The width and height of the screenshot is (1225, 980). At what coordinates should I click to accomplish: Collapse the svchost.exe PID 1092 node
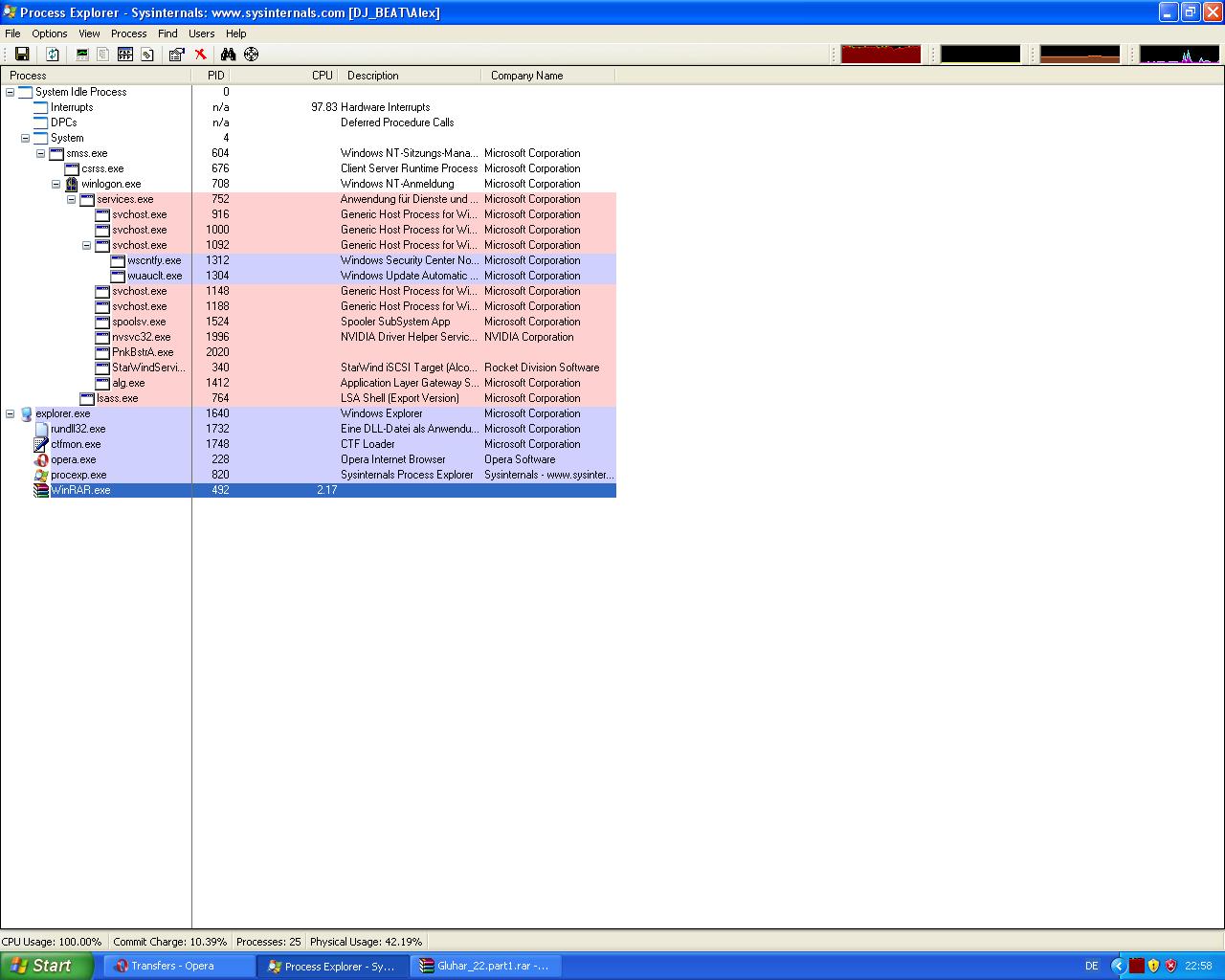pos(87,245)
